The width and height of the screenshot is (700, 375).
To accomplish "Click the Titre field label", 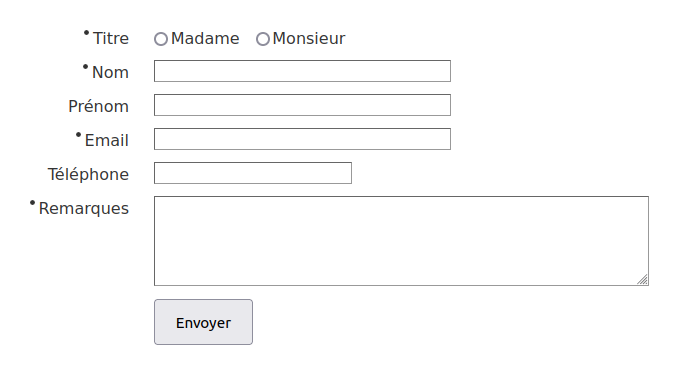I will pos(111,38).
